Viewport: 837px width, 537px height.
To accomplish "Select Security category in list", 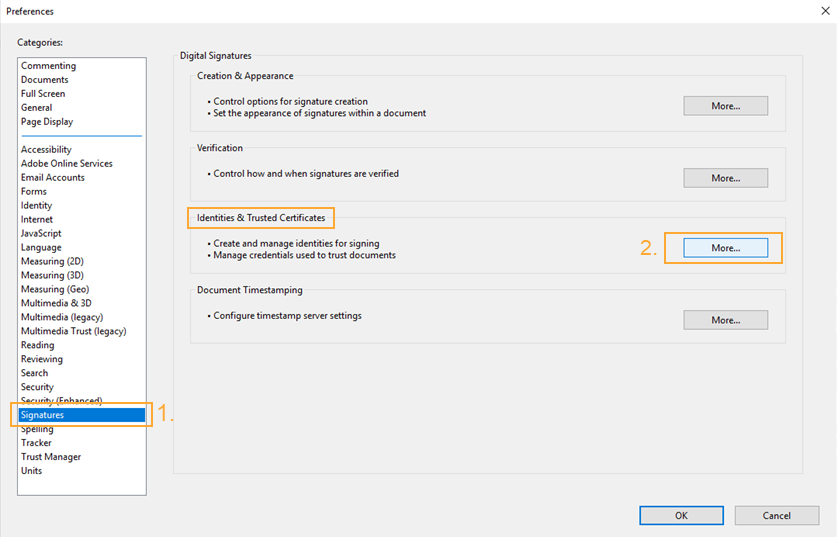I will pyautogui.click(x=37, y=387).
